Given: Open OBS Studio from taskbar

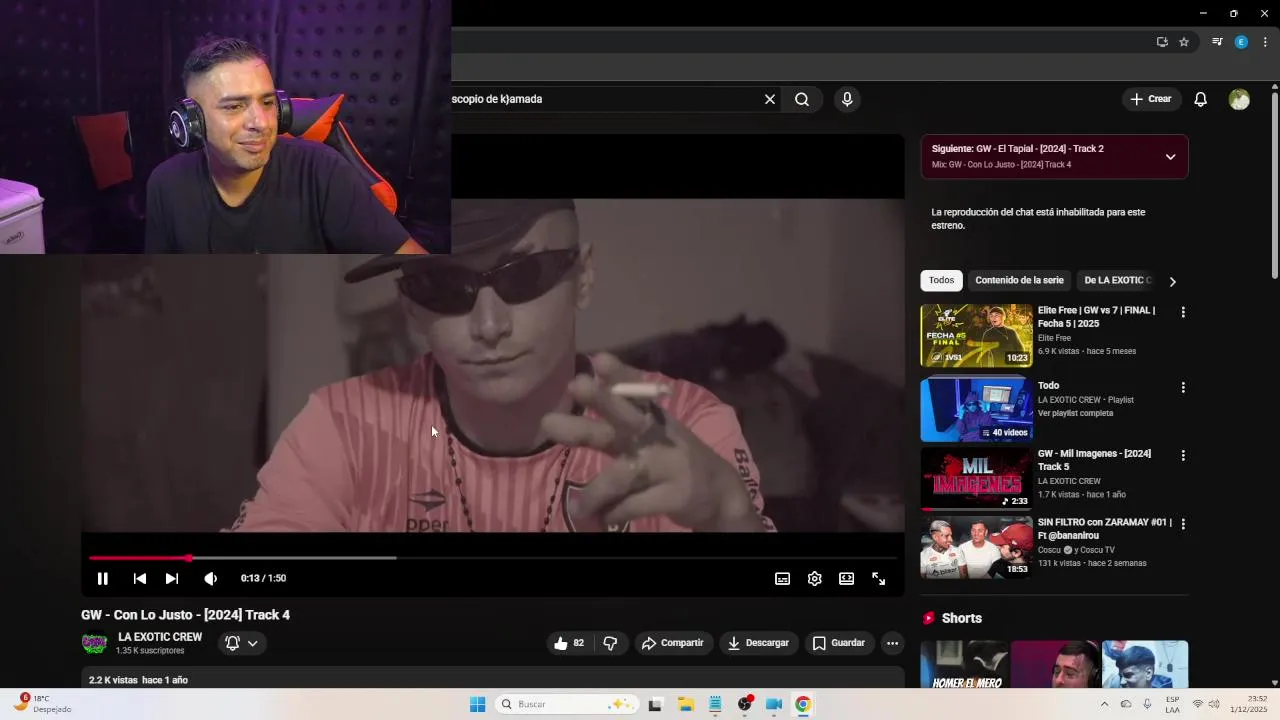Looking at the screenshot, I should [745, 704].
